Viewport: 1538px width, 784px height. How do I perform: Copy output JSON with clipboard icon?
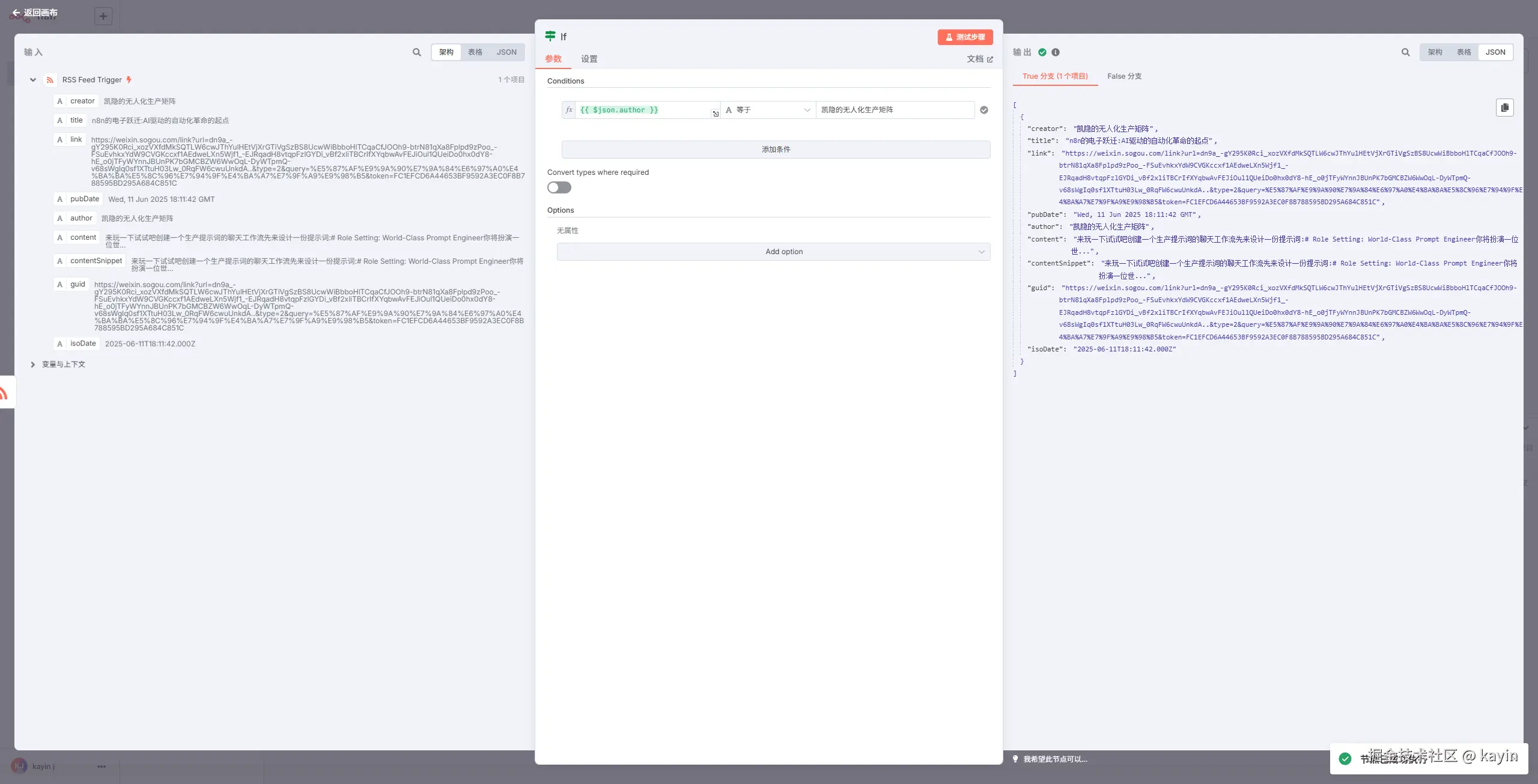coord(1504,108)
